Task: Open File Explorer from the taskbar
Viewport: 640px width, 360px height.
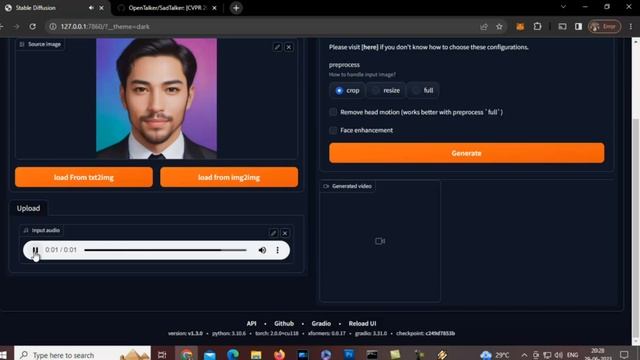Action: [256, 354]
